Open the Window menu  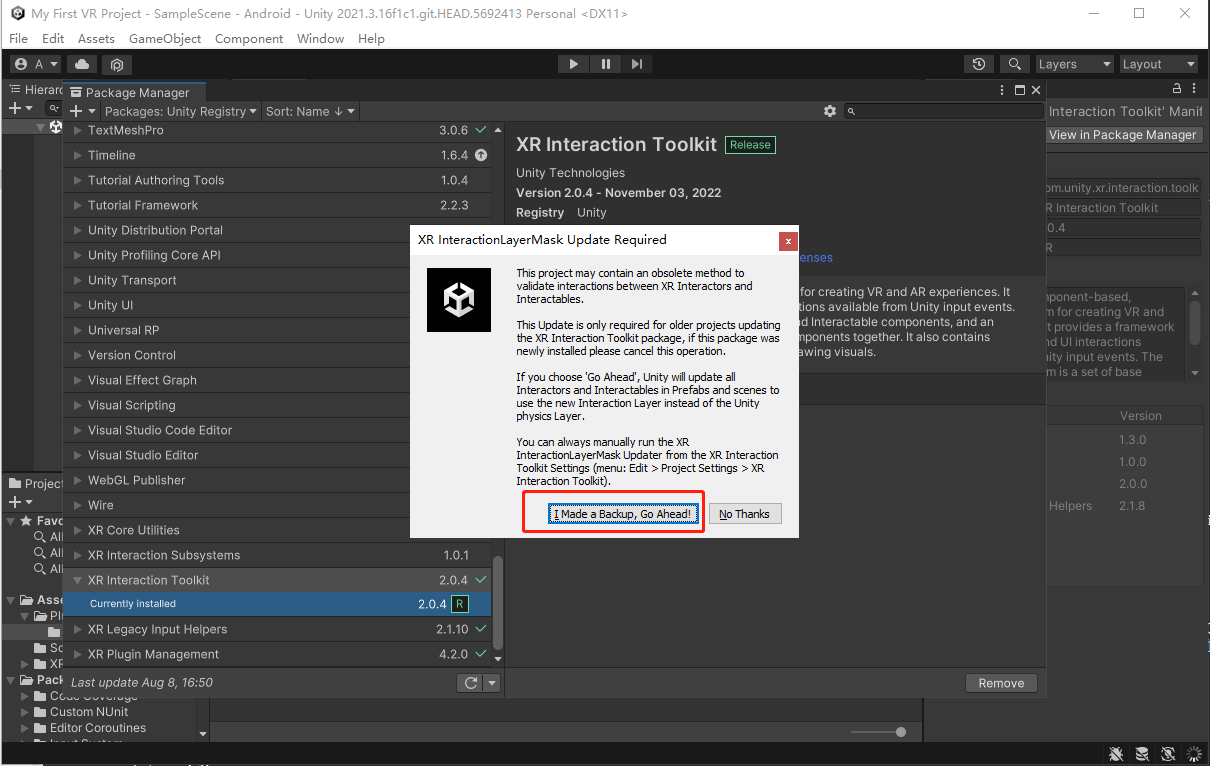coord(320,38)
